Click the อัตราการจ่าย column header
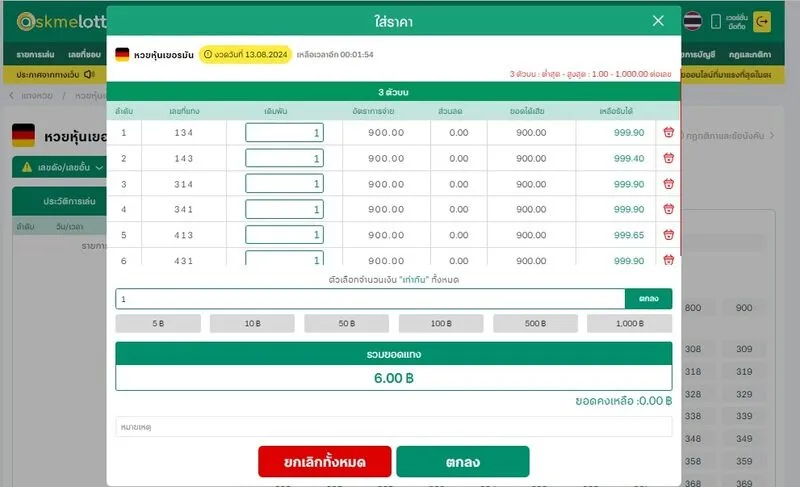The width and height of the screenshot is (800, 487). coord(373,111)
